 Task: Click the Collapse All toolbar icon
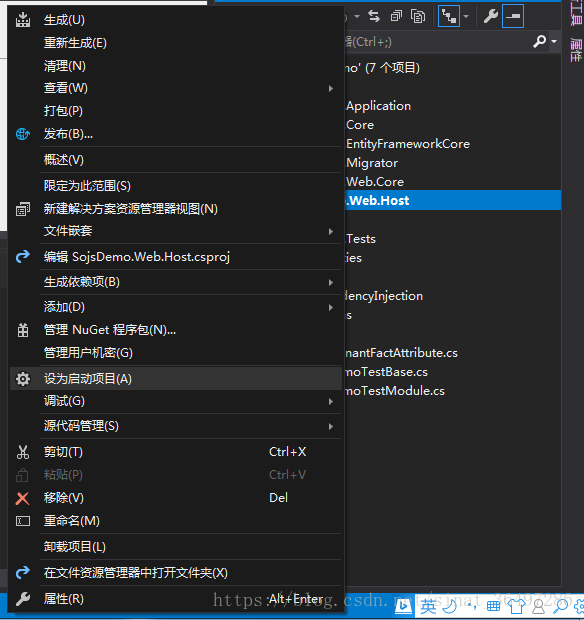(396, 16)
